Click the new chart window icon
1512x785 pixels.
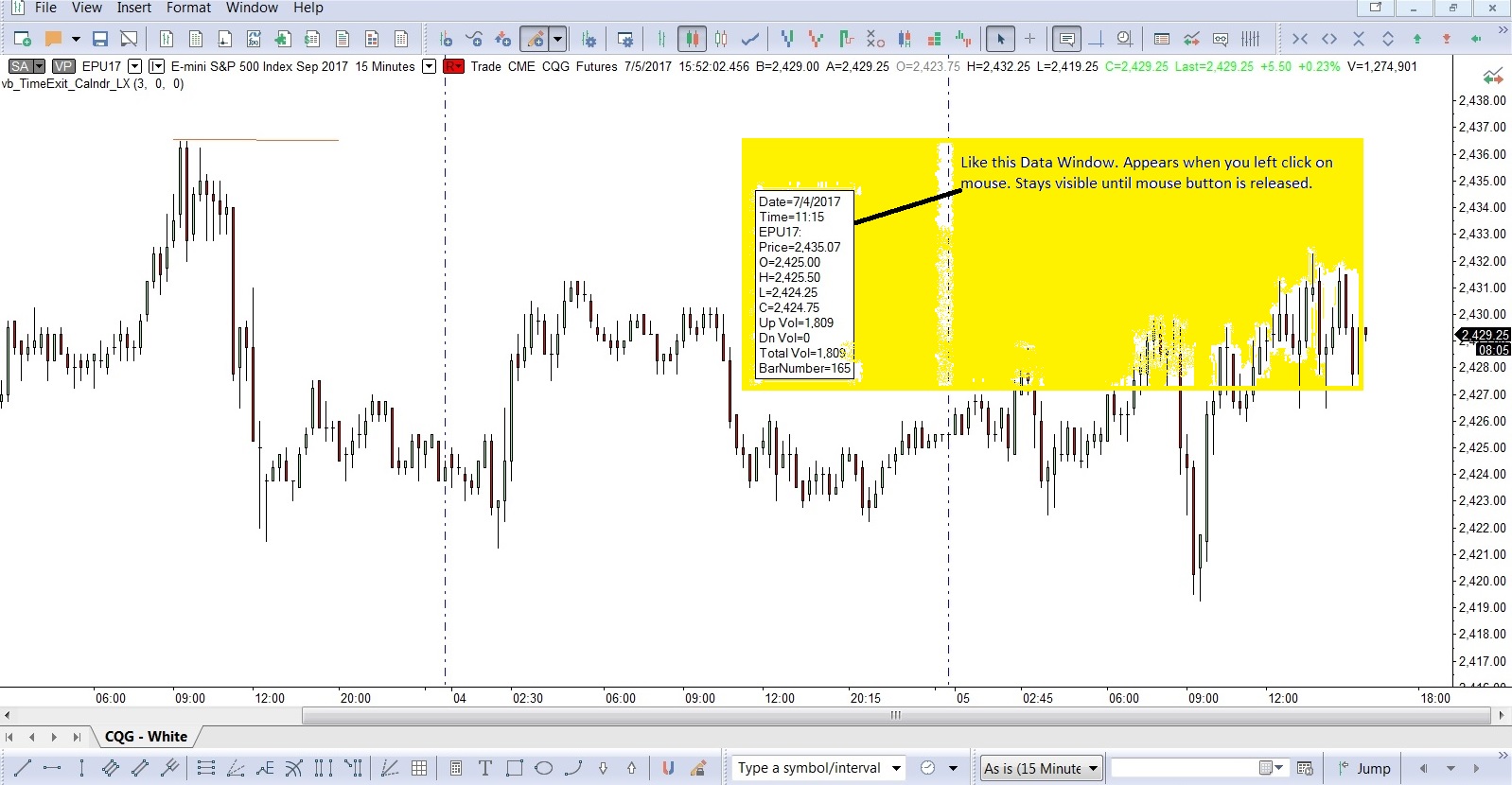[23, 39]
